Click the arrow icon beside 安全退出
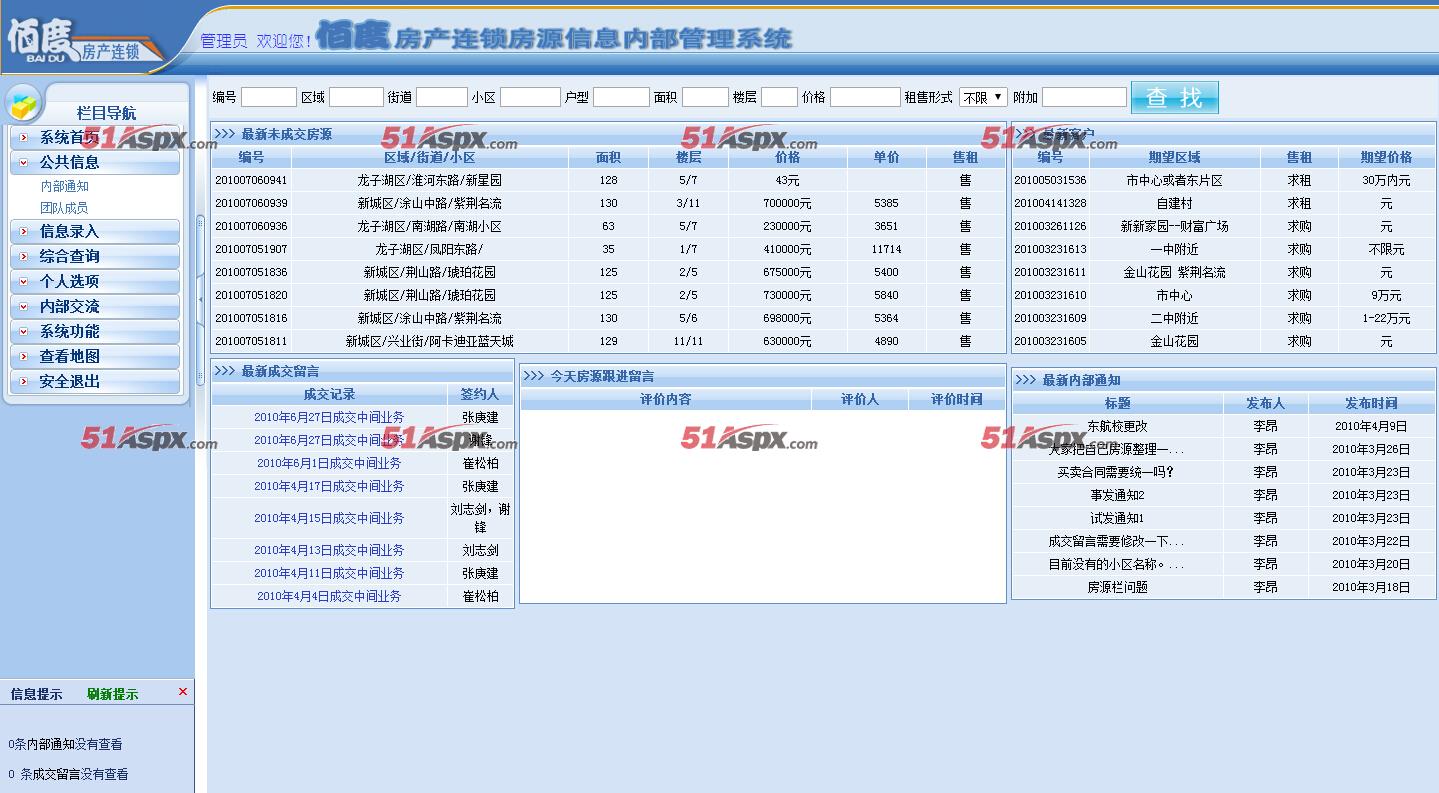1439x793 pixels. pyautogui.click(x=24, y=382)
